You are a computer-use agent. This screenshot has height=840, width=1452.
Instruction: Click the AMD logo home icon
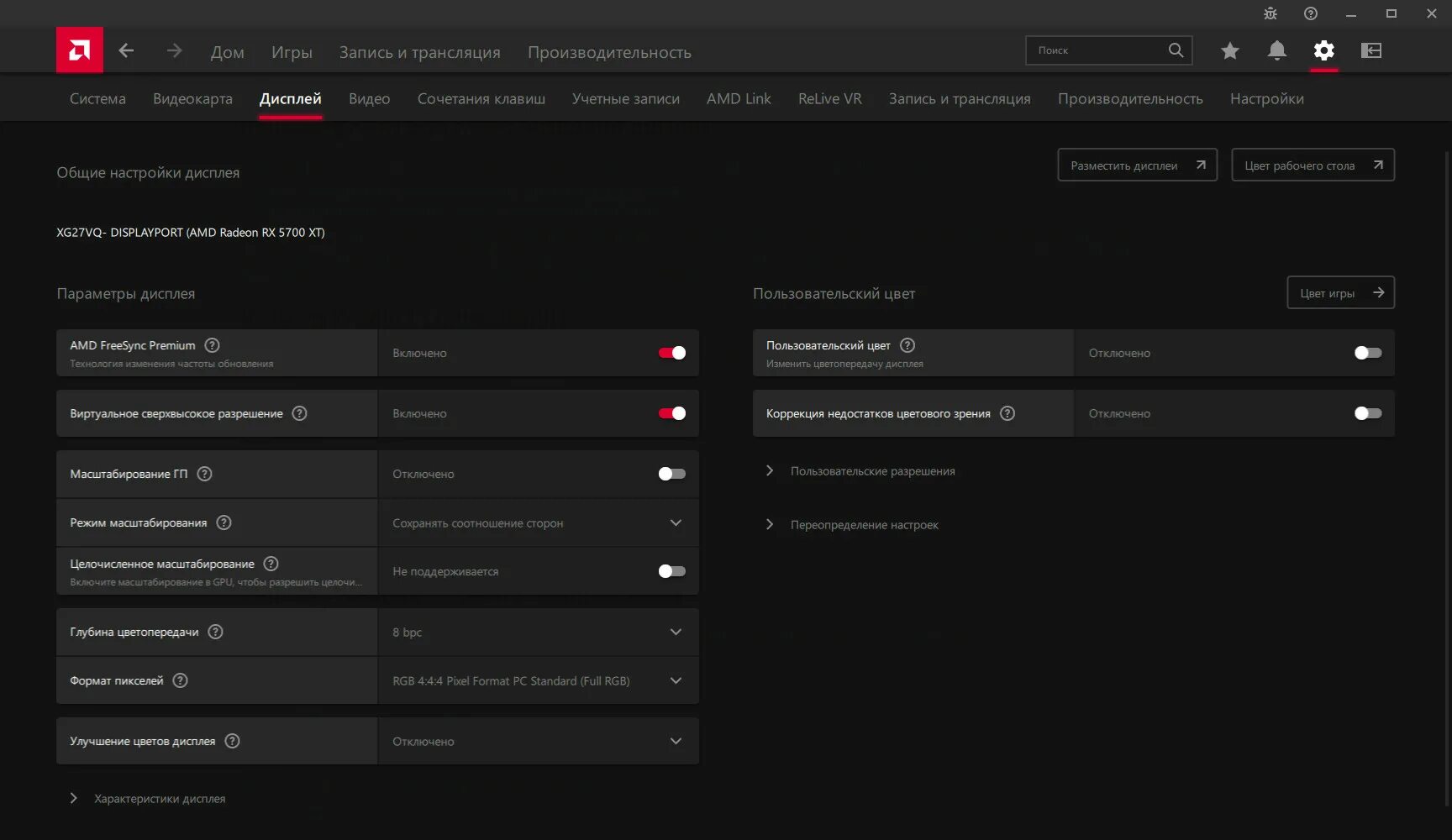click(x=80, y=50)
